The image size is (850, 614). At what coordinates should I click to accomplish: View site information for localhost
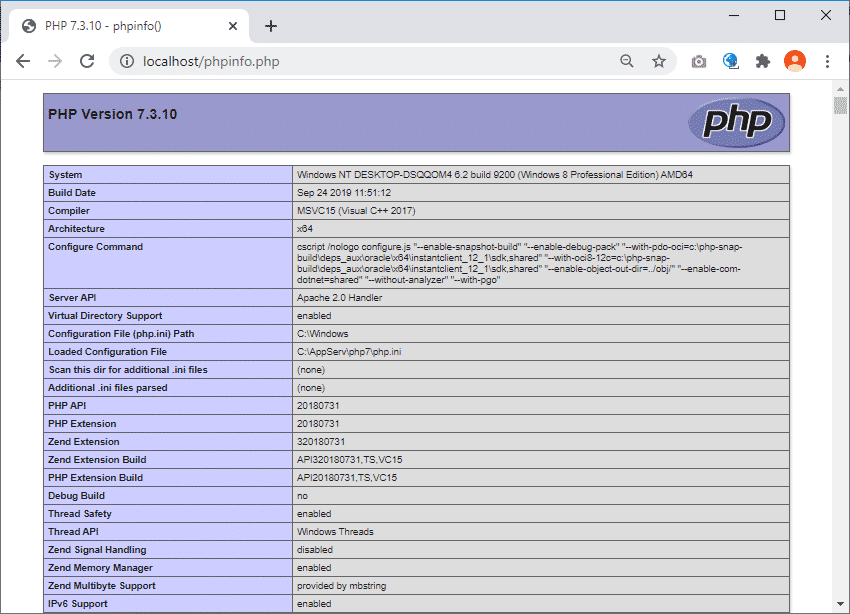click(x=127, y=61)
